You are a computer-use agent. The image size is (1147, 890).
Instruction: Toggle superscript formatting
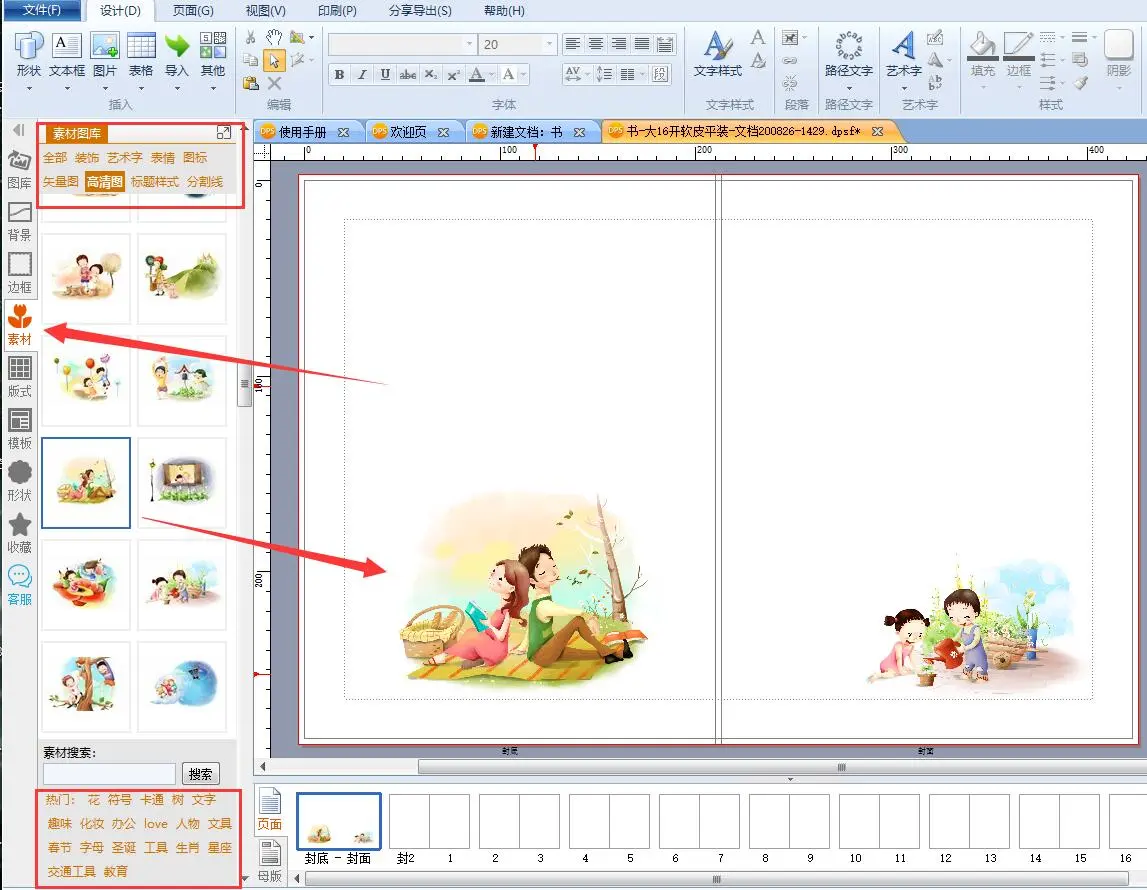click(x=454, y=75)
